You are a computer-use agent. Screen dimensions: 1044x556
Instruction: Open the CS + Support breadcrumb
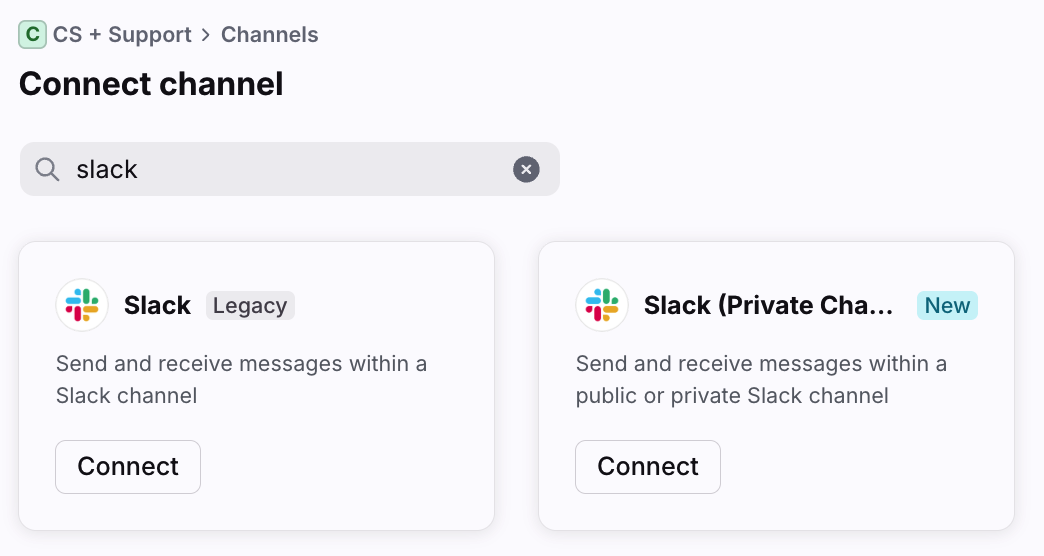tap(122, 35)
